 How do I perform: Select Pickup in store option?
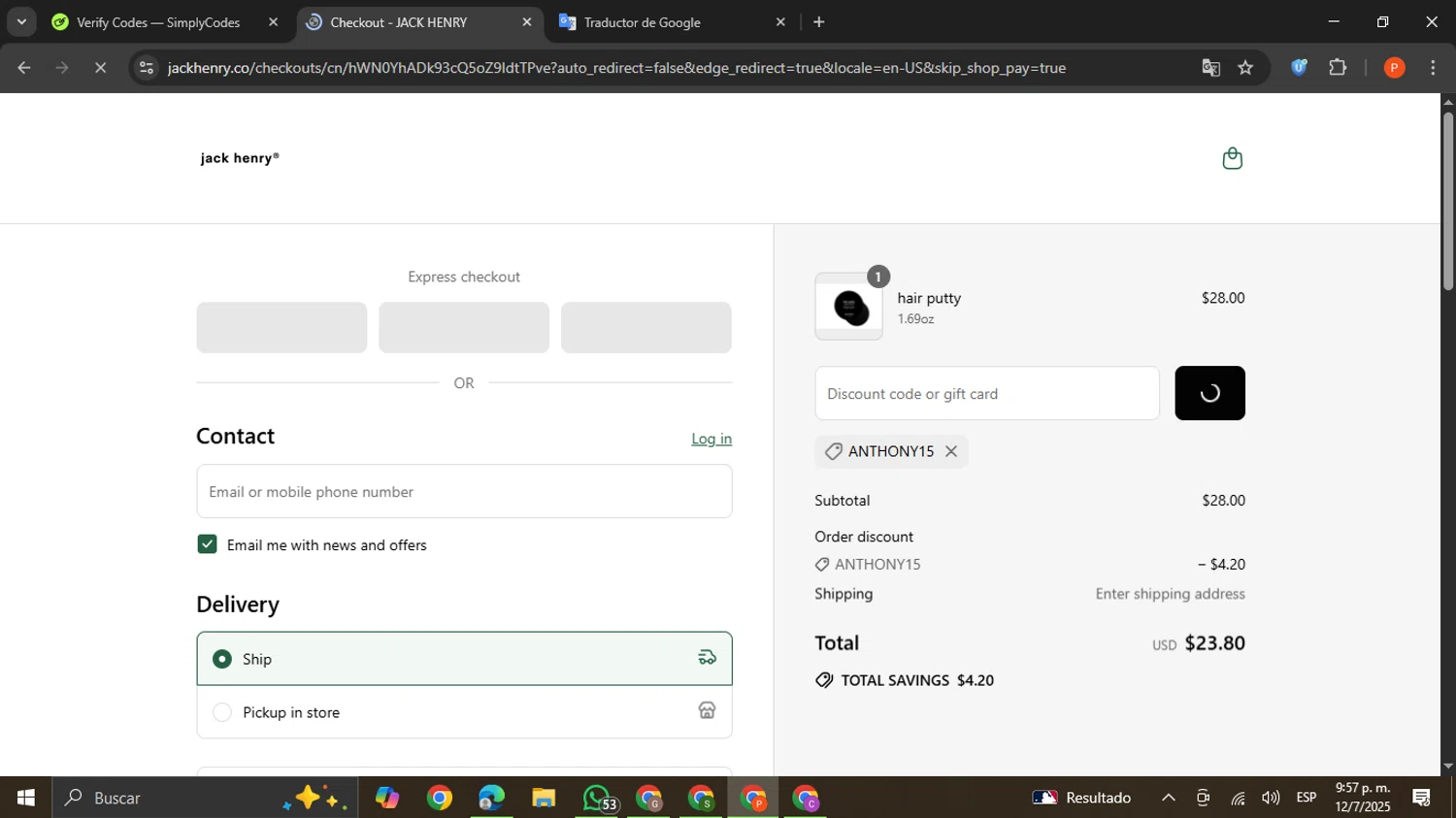pos(464,712)
